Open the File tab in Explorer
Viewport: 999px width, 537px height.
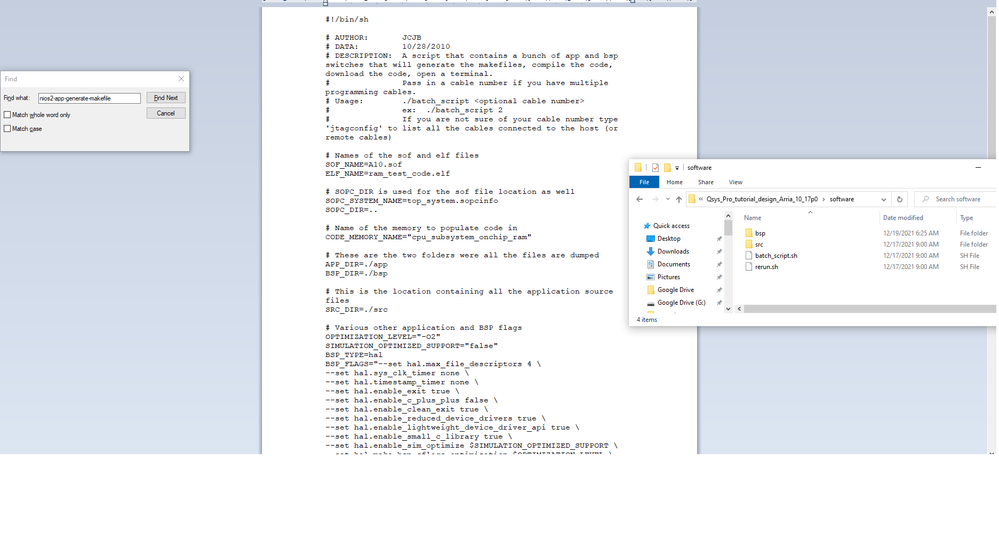tap(644, 182)
